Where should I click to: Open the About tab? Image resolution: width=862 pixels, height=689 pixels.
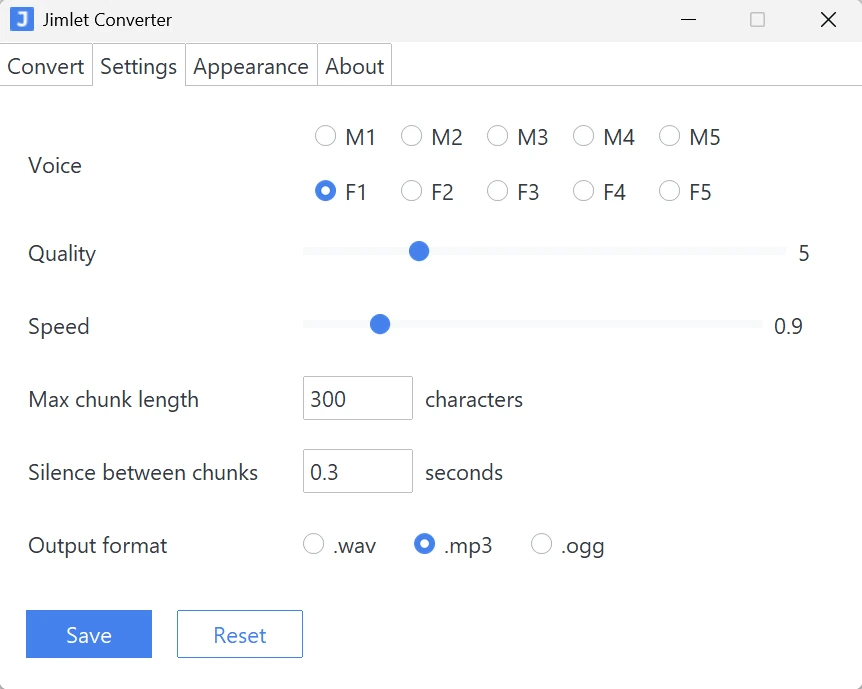pos(354,66)
